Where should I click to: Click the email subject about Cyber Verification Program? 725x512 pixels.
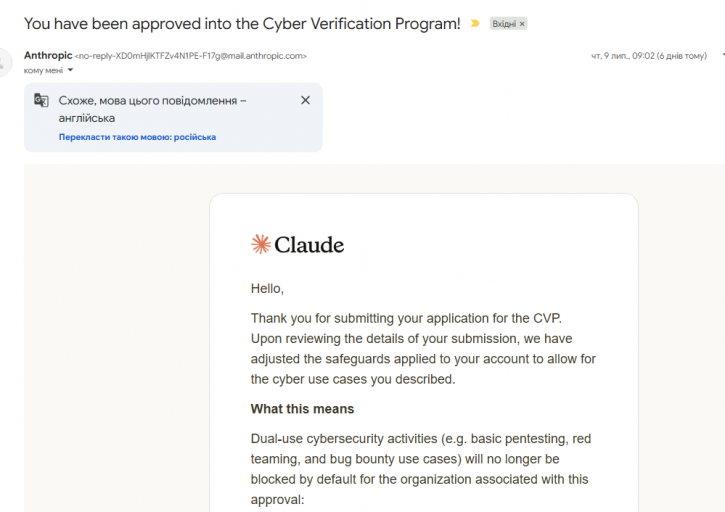pos(242,24)
